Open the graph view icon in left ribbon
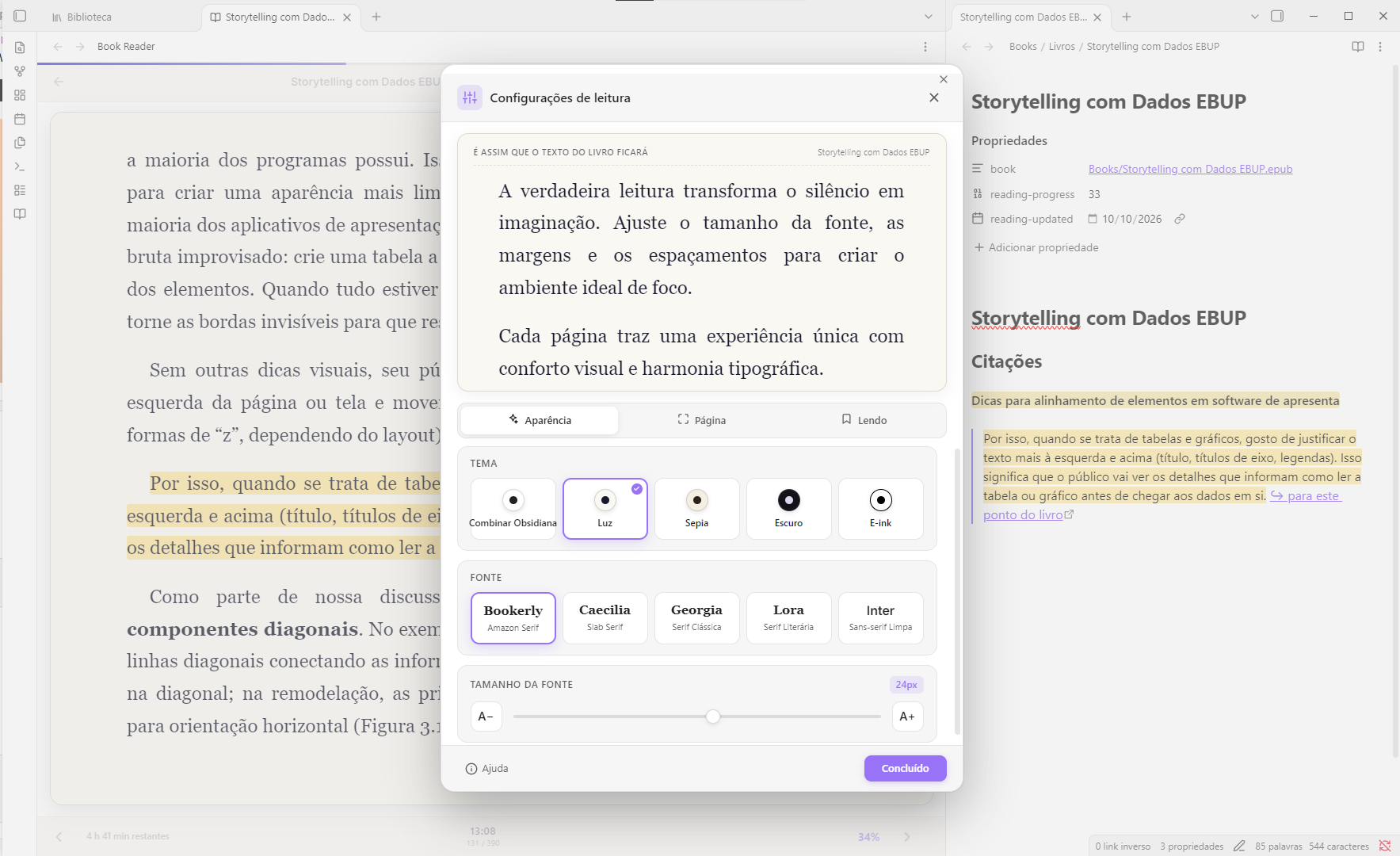Image resolution: width=1400 pixels, height=856 pixels. [x=20, y=71]
